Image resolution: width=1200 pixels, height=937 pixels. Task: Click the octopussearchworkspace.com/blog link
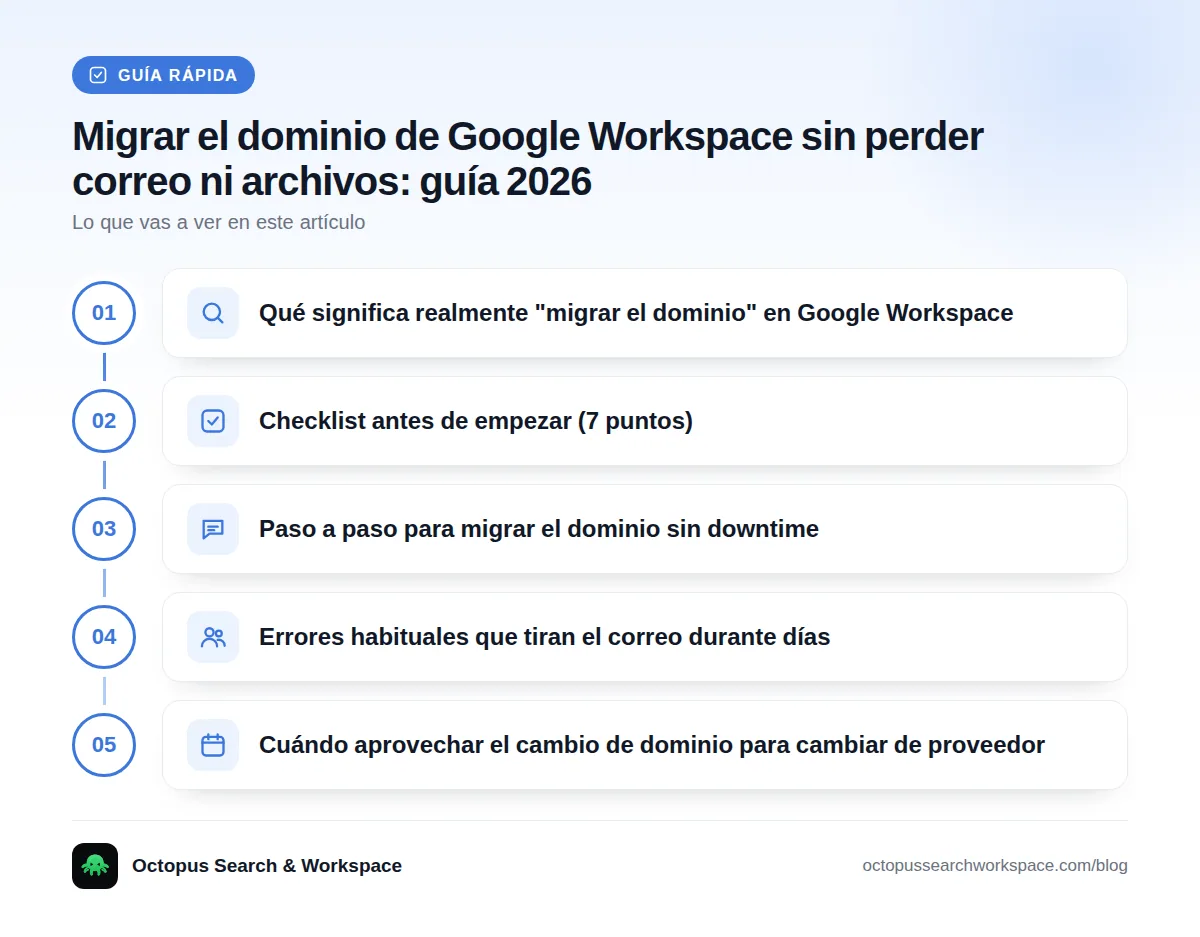995,866
